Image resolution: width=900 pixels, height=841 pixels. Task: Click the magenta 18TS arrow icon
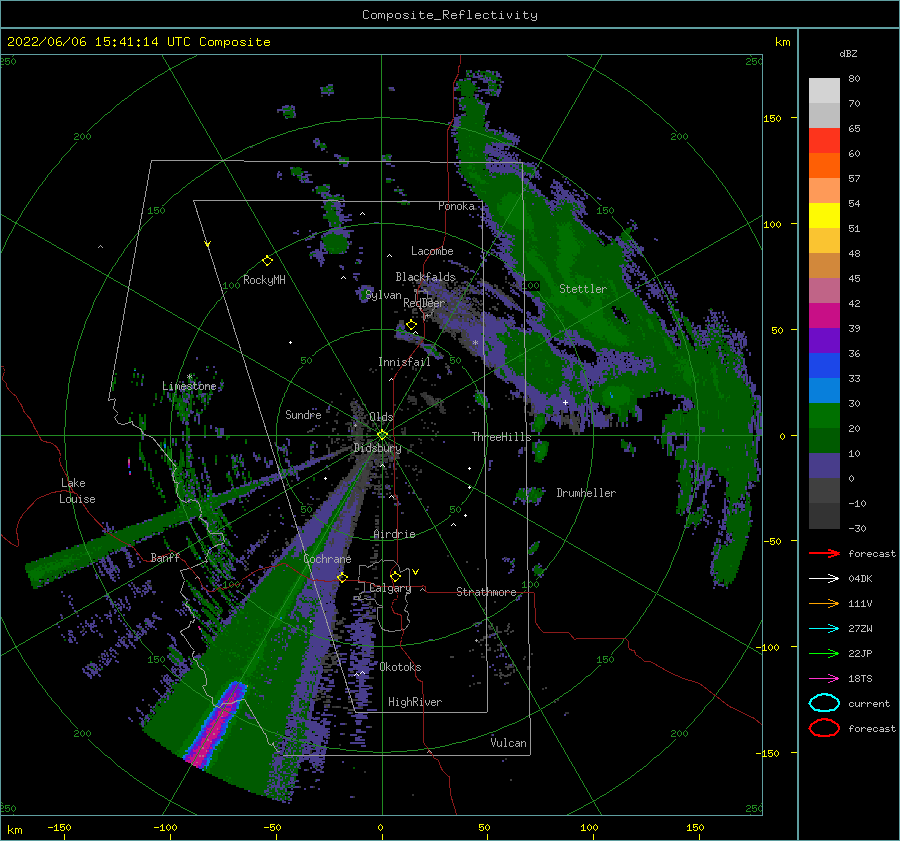point(824,679)
